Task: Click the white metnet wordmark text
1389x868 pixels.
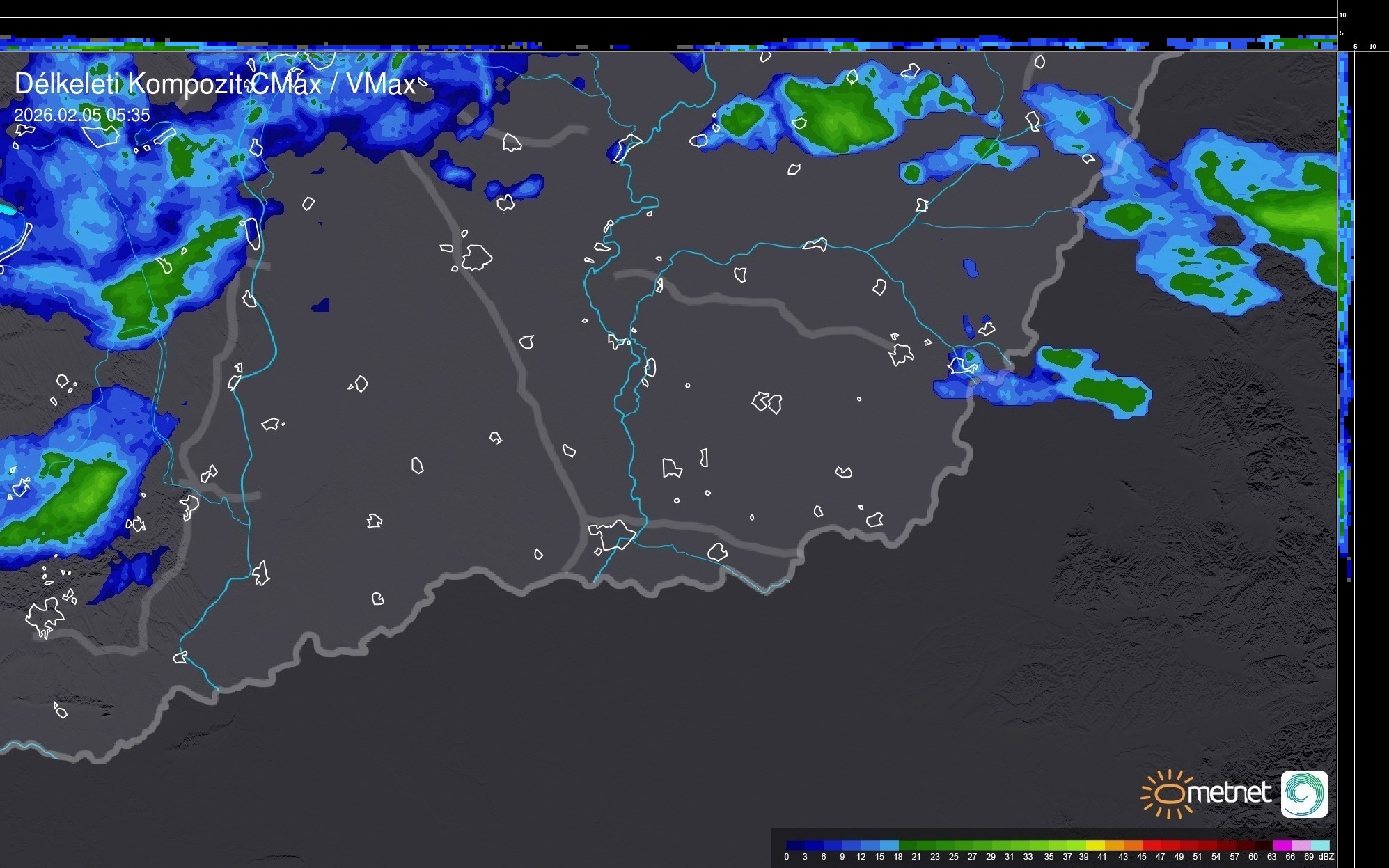Action: click(1229, 793)
